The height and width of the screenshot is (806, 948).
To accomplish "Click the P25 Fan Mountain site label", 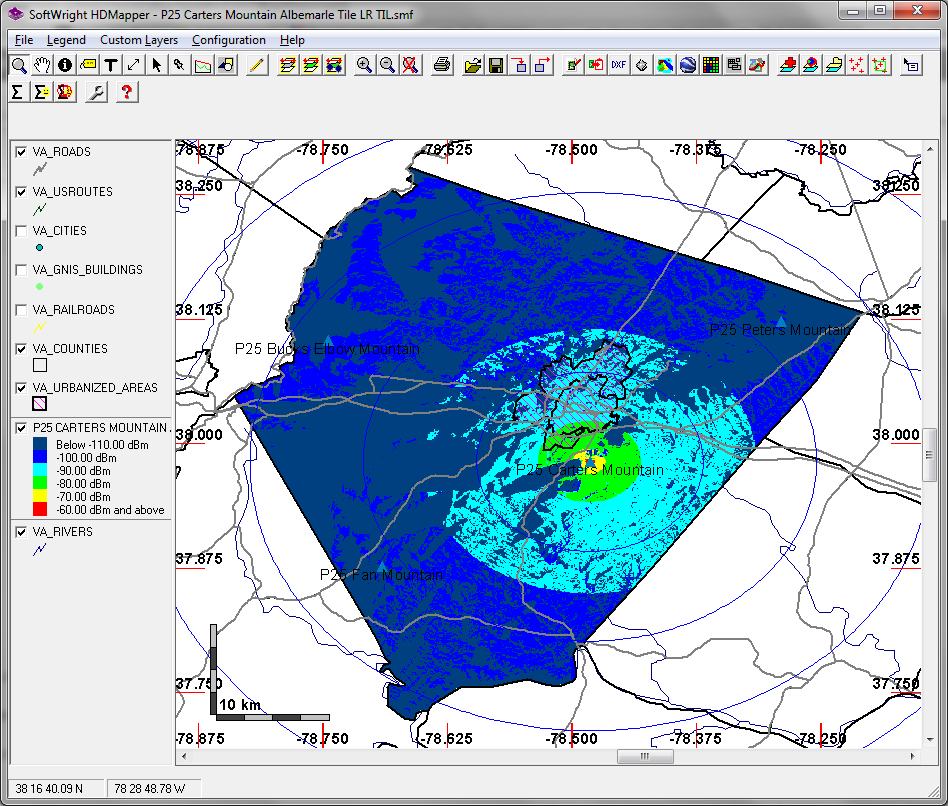I will pos(381,574).
